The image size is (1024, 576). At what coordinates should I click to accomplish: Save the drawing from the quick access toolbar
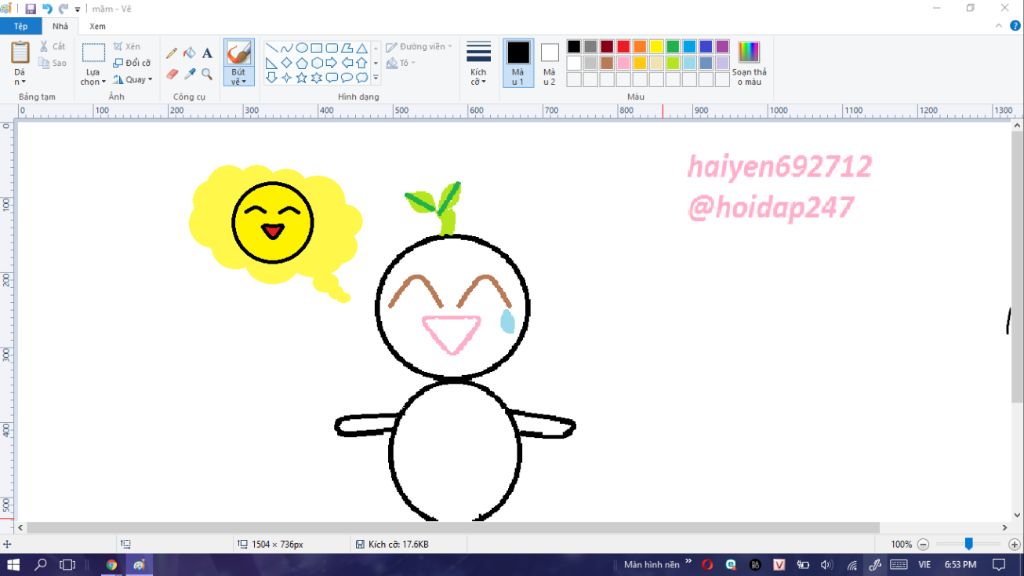(x=30, y=9)
